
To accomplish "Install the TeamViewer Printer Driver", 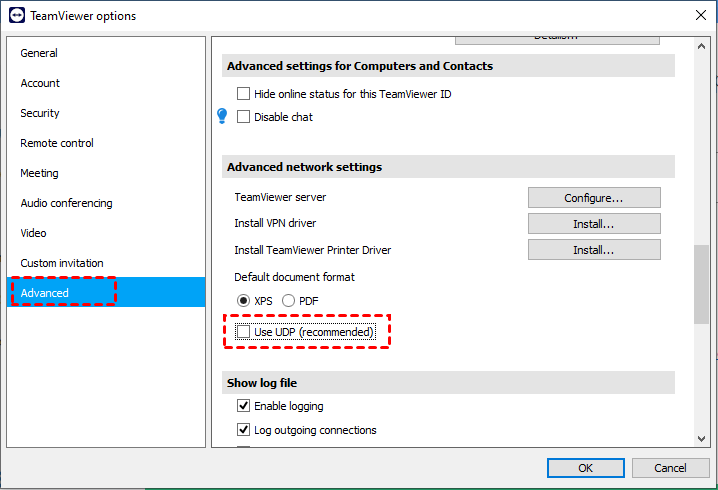I will pyautogui.click(x=594, y=250).
